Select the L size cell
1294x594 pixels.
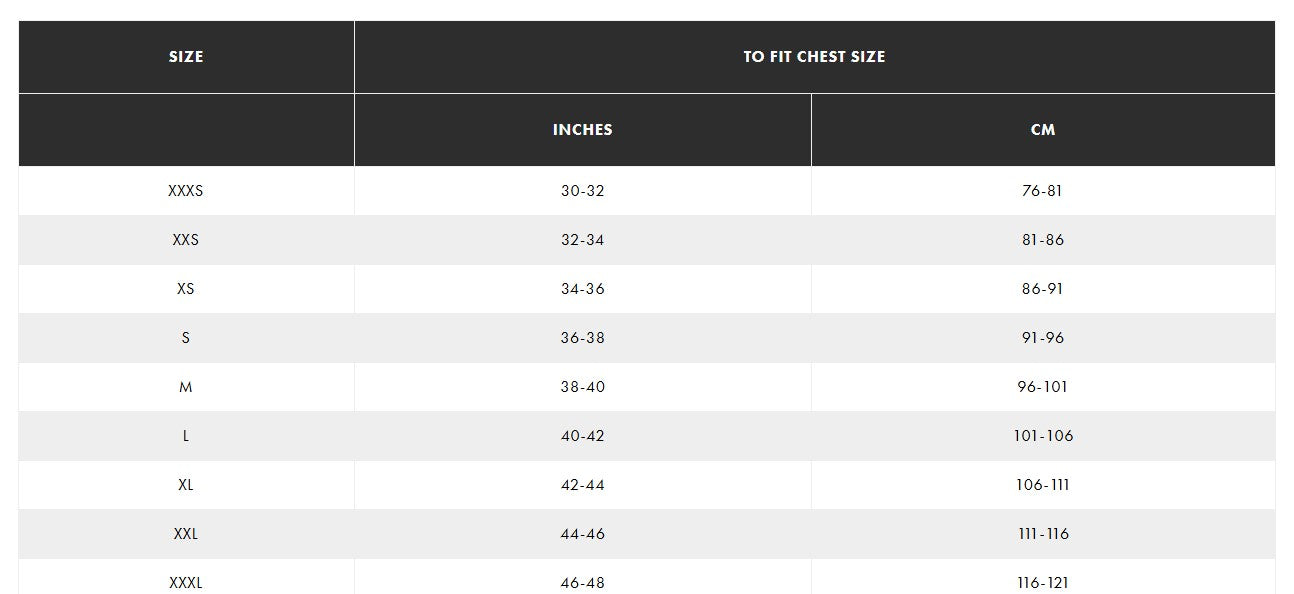186,436
